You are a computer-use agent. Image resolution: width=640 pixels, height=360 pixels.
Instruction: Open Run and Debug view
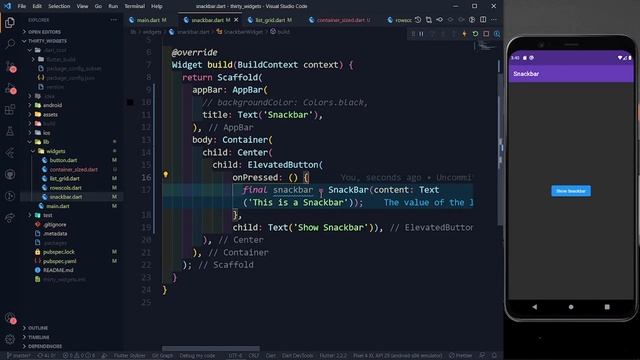pyautogui.click(x=10, y=88)
